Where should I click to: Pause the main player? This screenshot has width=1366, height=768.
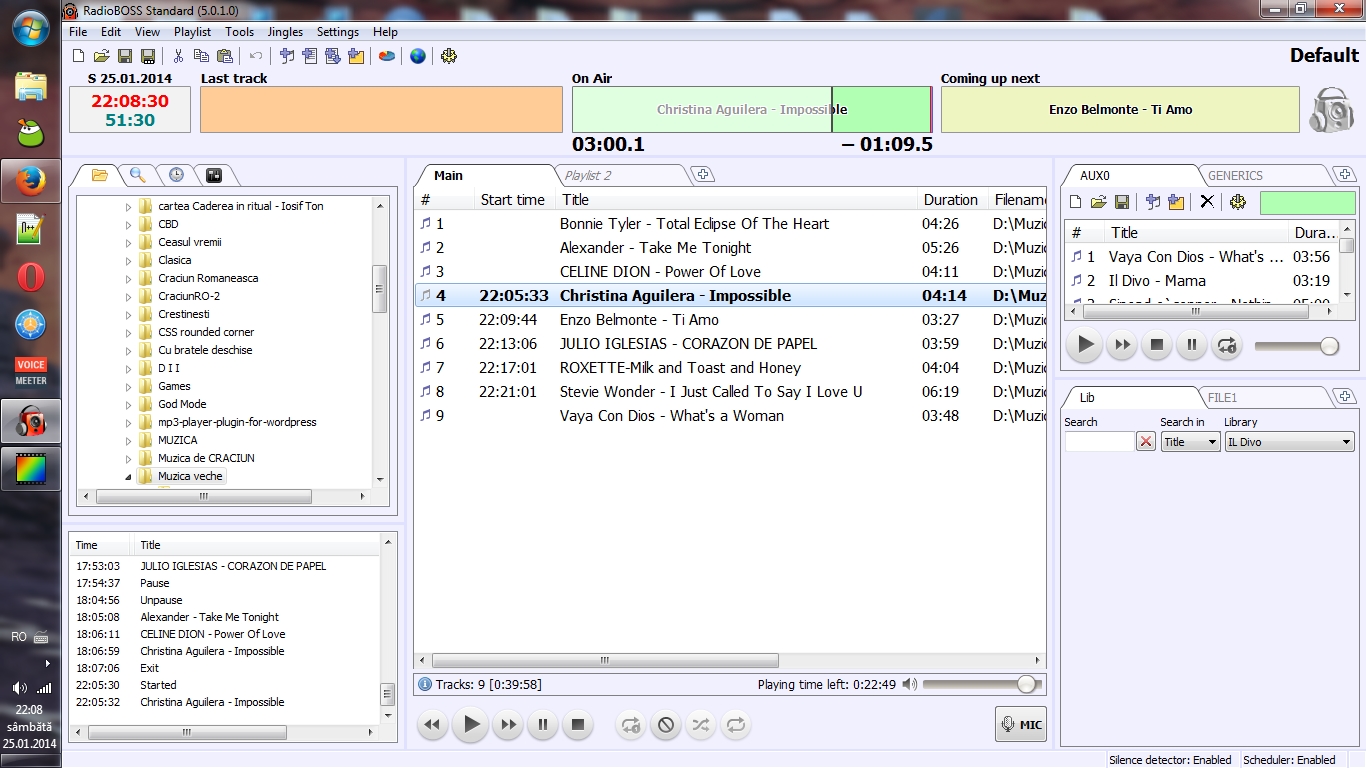[543, 725]
